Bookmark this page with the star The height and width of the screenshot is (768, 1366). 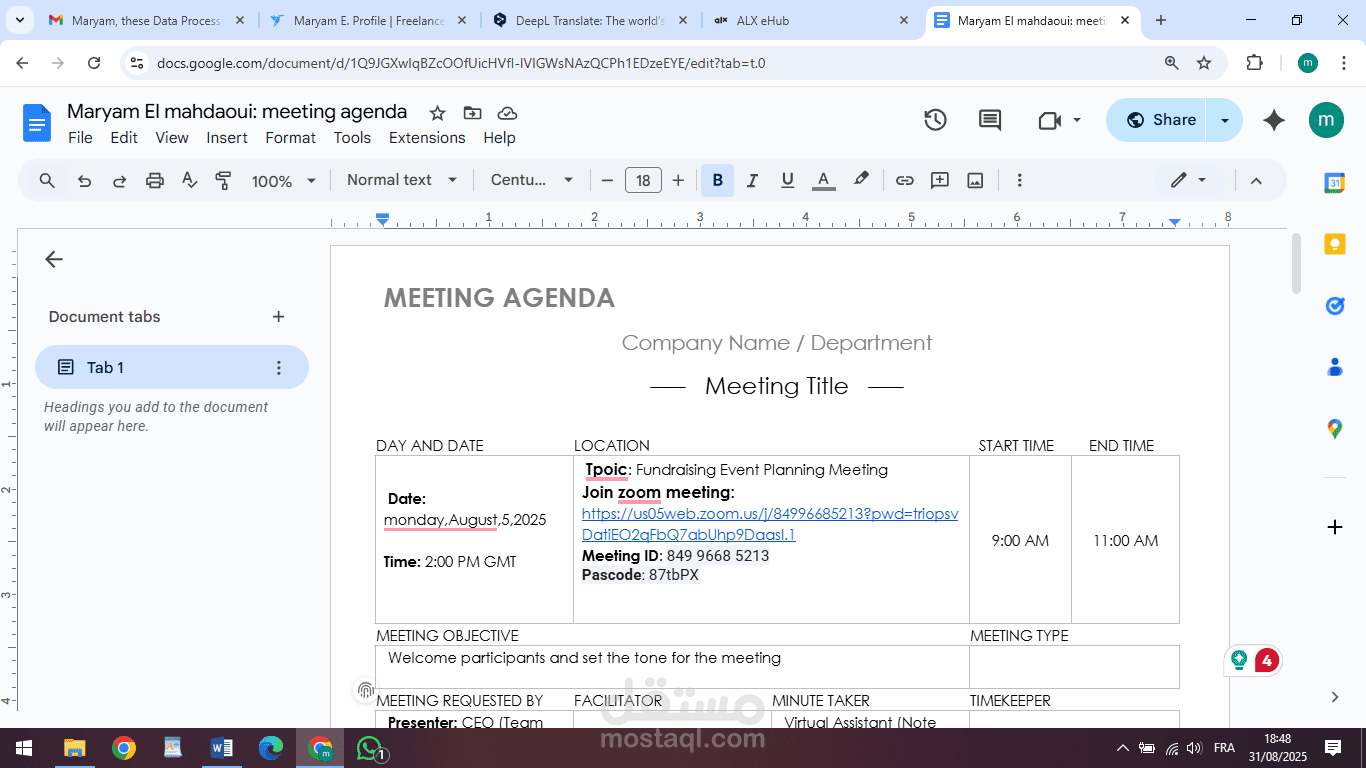pyautogui.click(x=1204, y=63)
